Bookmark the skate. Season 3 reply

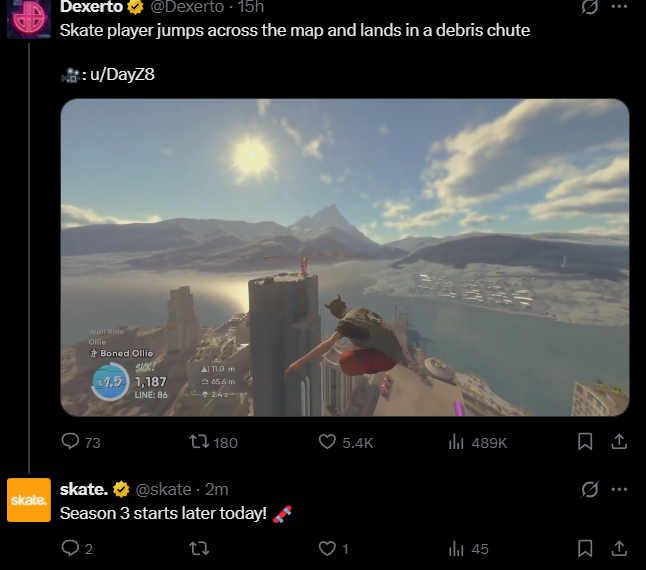tap(585, 548)
